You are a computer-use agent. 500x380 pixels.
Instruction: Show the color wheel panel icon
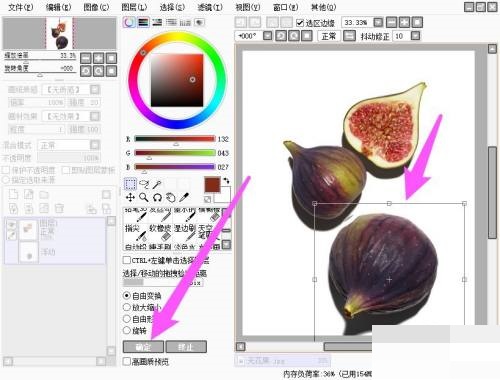point(129,22)
